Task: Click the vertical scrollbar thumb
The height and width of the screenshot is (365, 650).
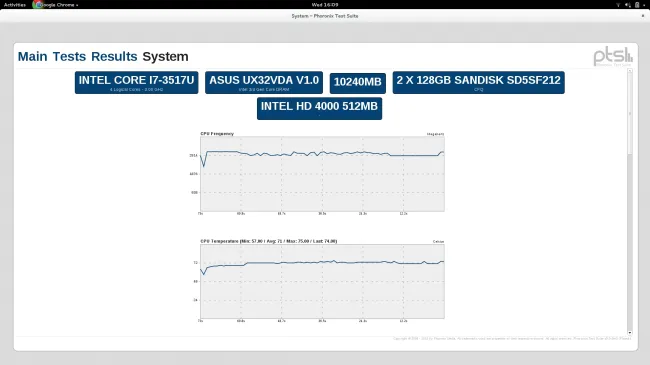Action: tap(630, 114)
